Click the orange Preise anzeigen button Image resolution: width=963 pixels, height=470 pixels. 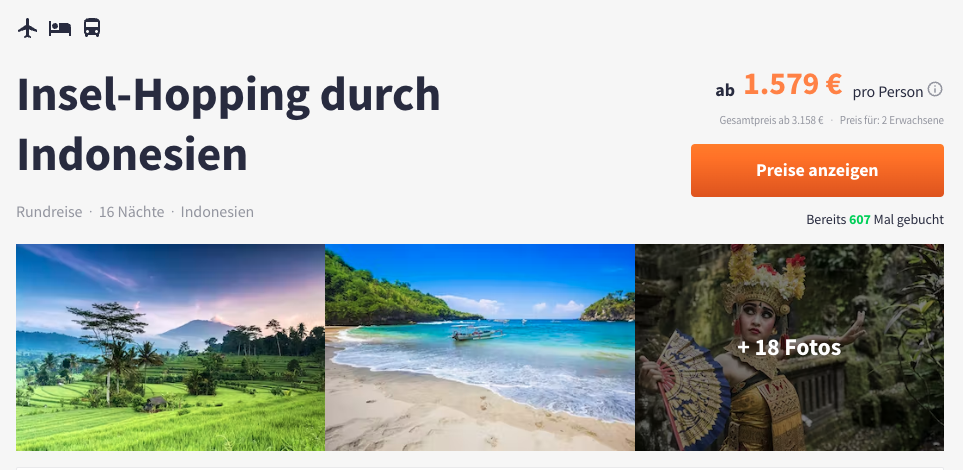817,170
